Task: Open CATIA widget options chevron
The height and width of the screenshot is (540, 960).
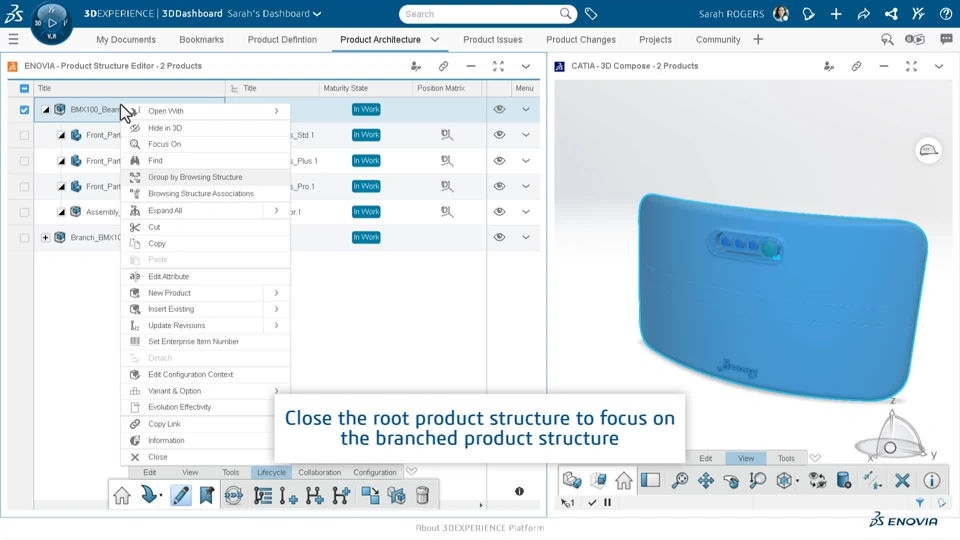Action: tap(939, 66)
